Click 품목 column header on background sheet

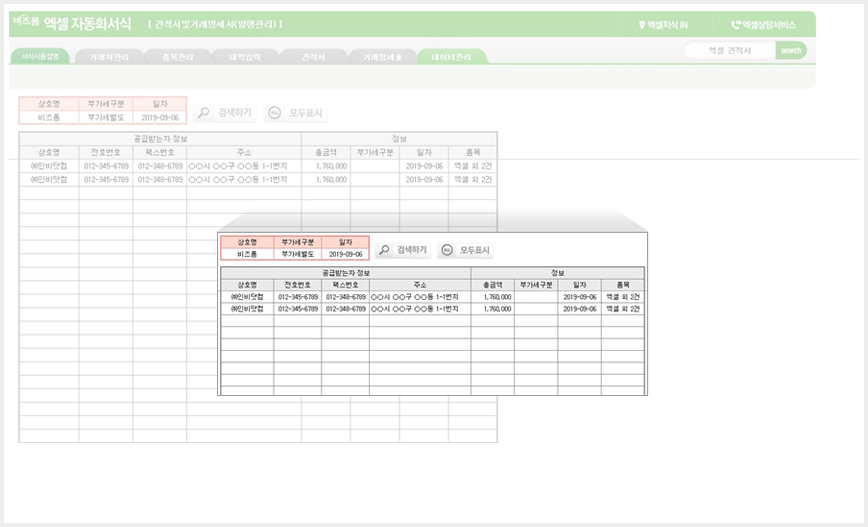pos(473,152)
